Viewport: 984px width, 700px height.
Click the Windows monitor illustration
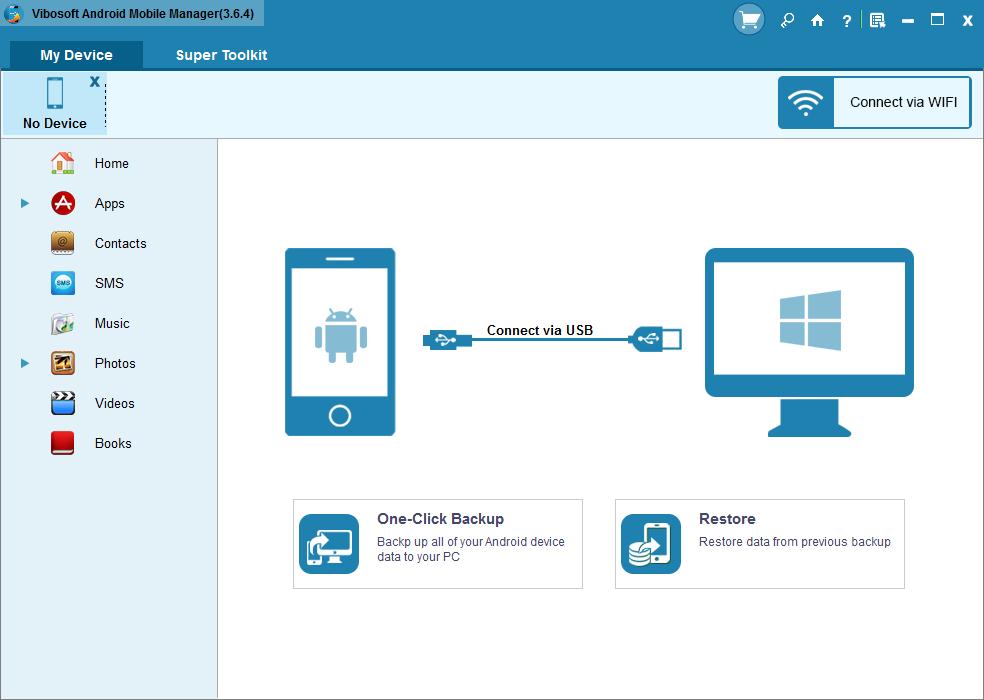tap(810, 342)
